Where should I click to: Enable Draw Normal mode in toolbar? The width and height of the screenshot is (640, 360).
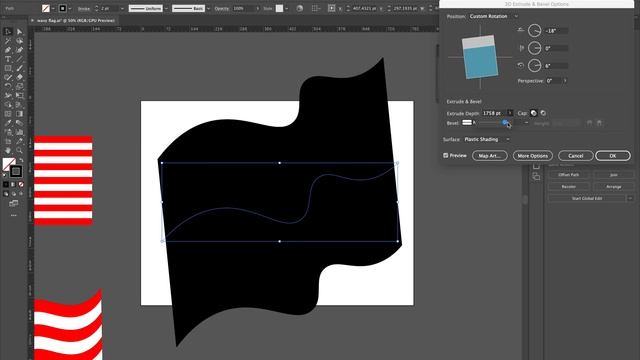[x=6, y=194]
